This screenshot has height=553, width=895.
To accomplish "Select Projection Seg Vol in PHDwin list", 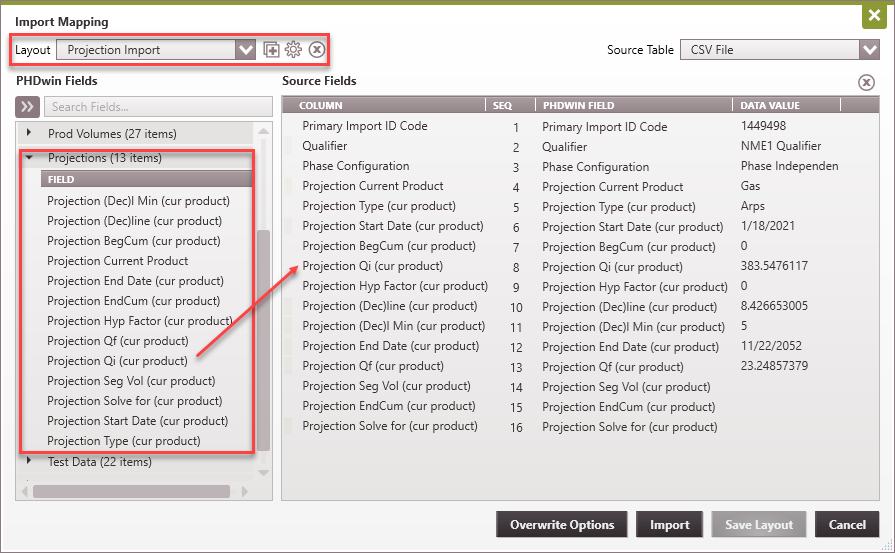I will [131, 381].
